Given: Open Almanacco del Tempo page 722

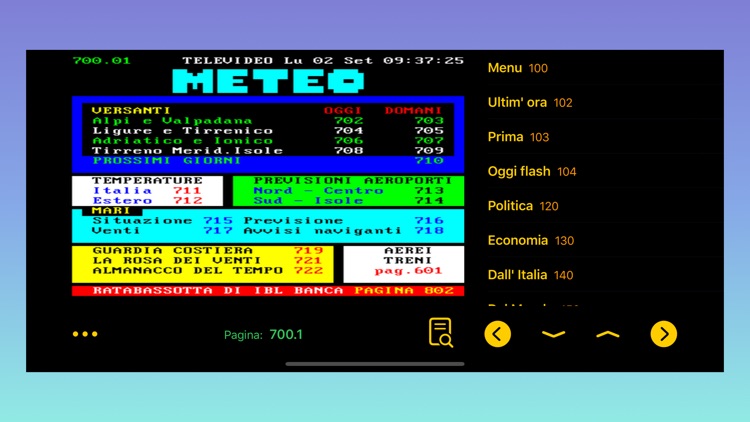Looking at the screenshot, I should coord(308,271).
